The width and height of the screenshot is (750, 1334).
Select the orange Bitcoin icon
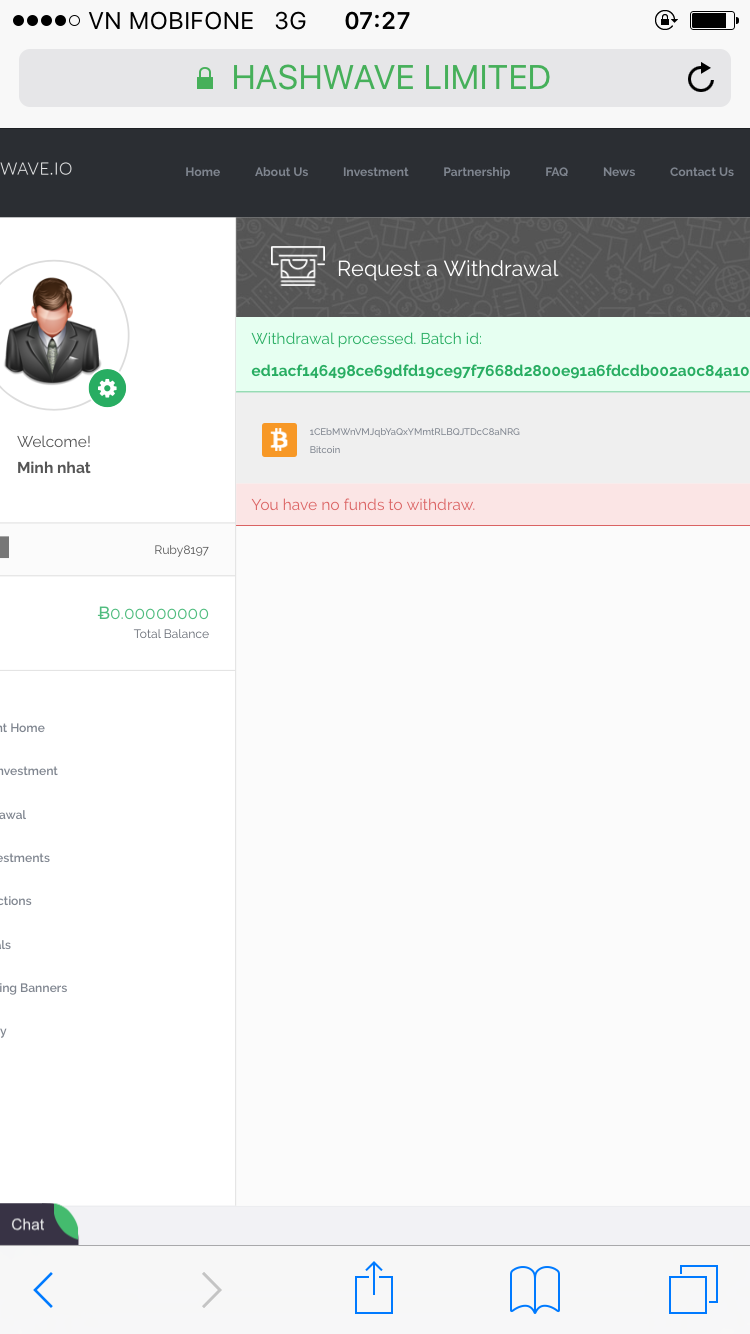coord(279,440)
